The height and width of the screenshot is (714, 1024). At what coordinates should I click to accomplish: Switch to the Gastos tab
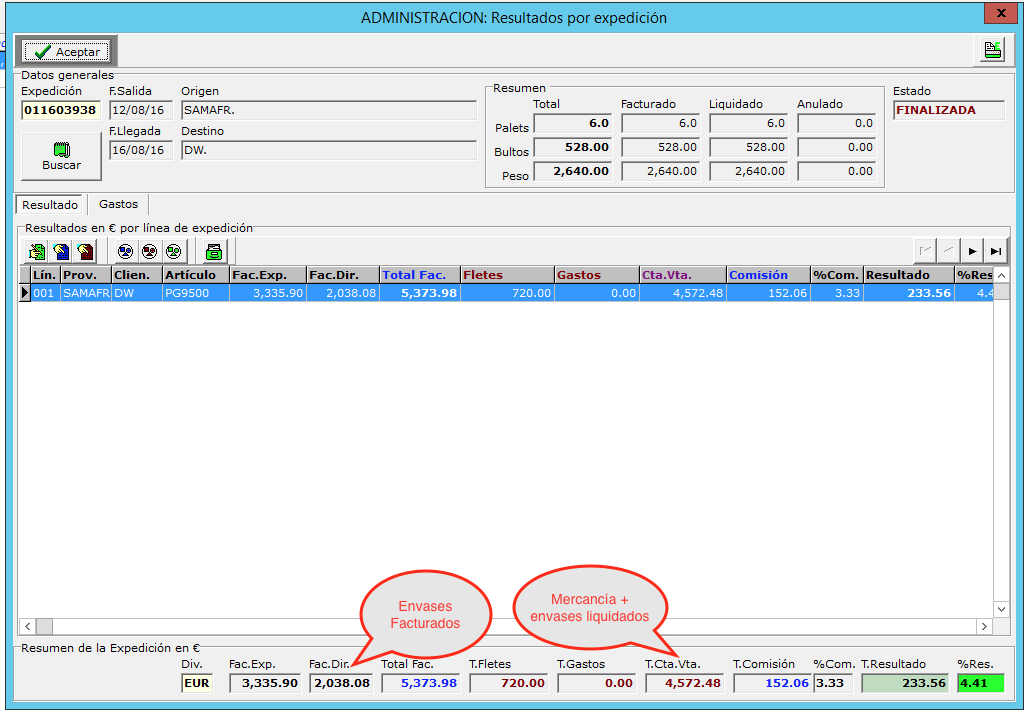coord(118,204)
